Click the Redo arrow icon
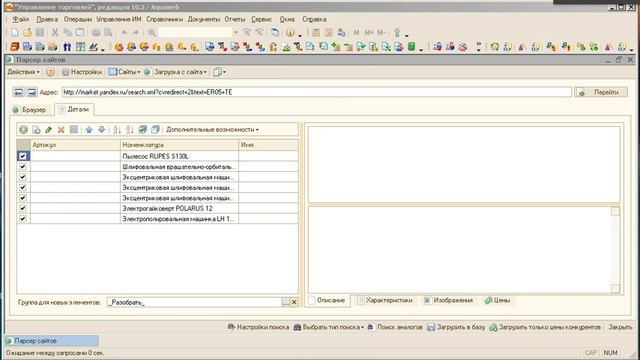 pyautogui.click(x=136, y=33)
